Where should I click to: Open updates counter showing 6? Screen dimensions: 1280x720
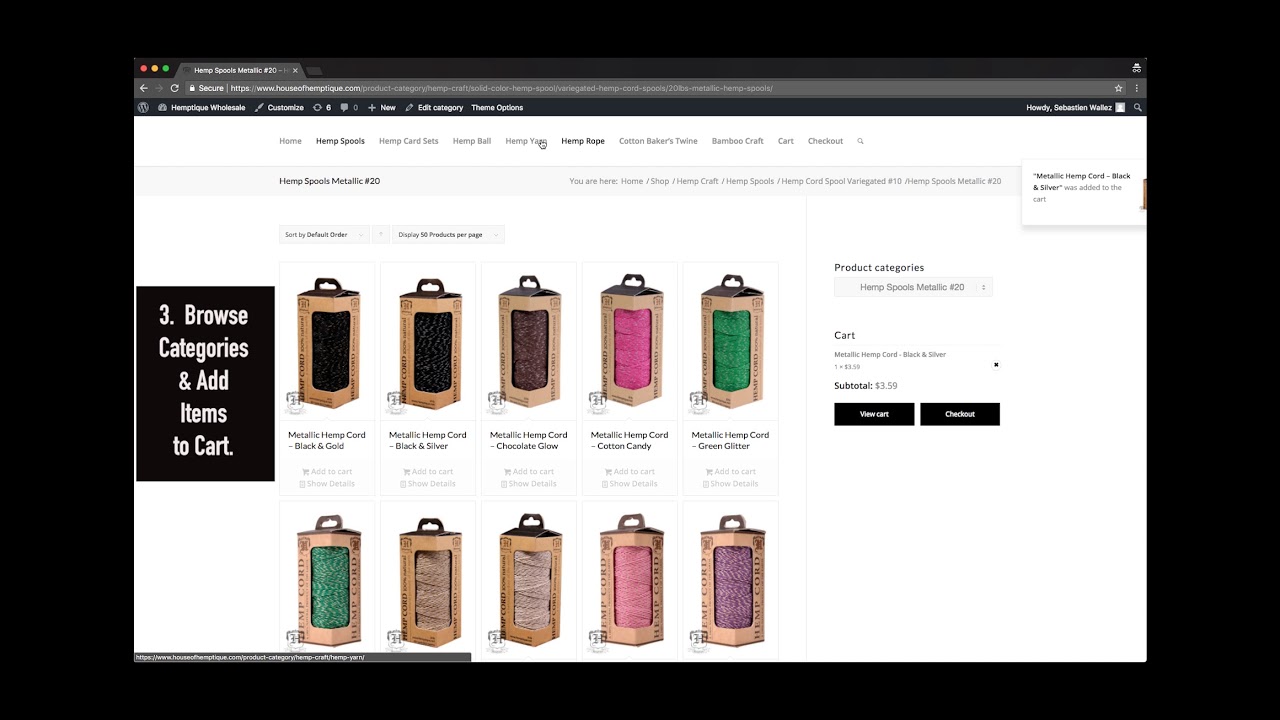tap(322, 107)
